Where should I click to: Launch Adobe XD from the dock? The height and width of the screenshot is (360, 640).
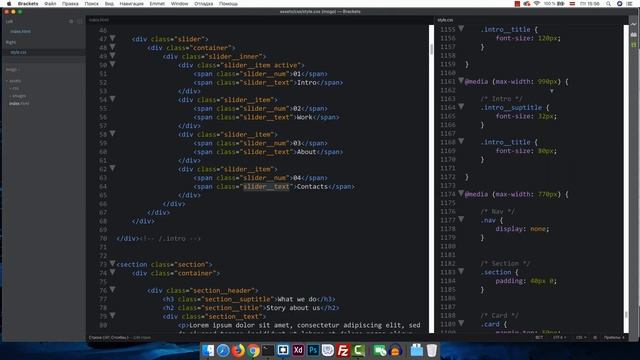coord(298,350)
